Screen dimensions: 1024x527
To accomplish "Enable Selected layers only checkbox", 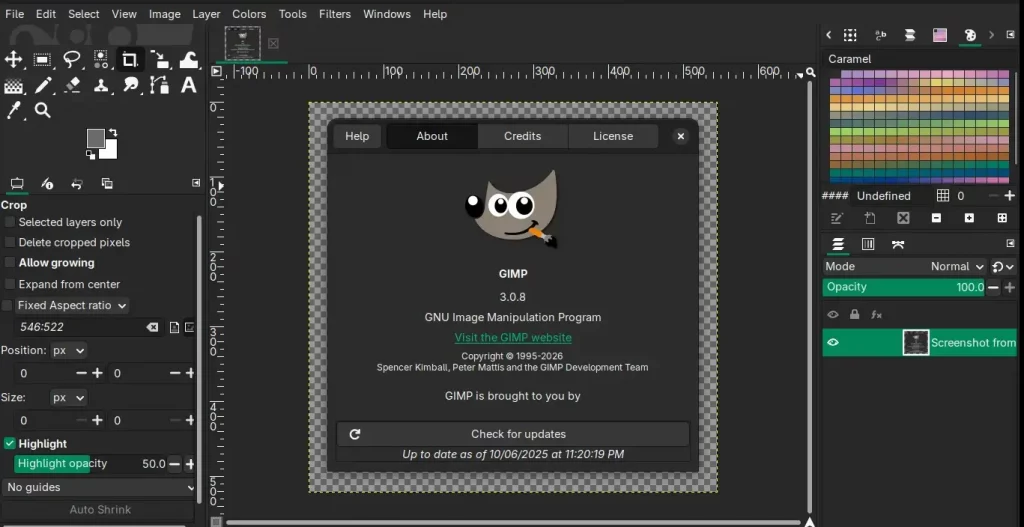I will point(10,222).
